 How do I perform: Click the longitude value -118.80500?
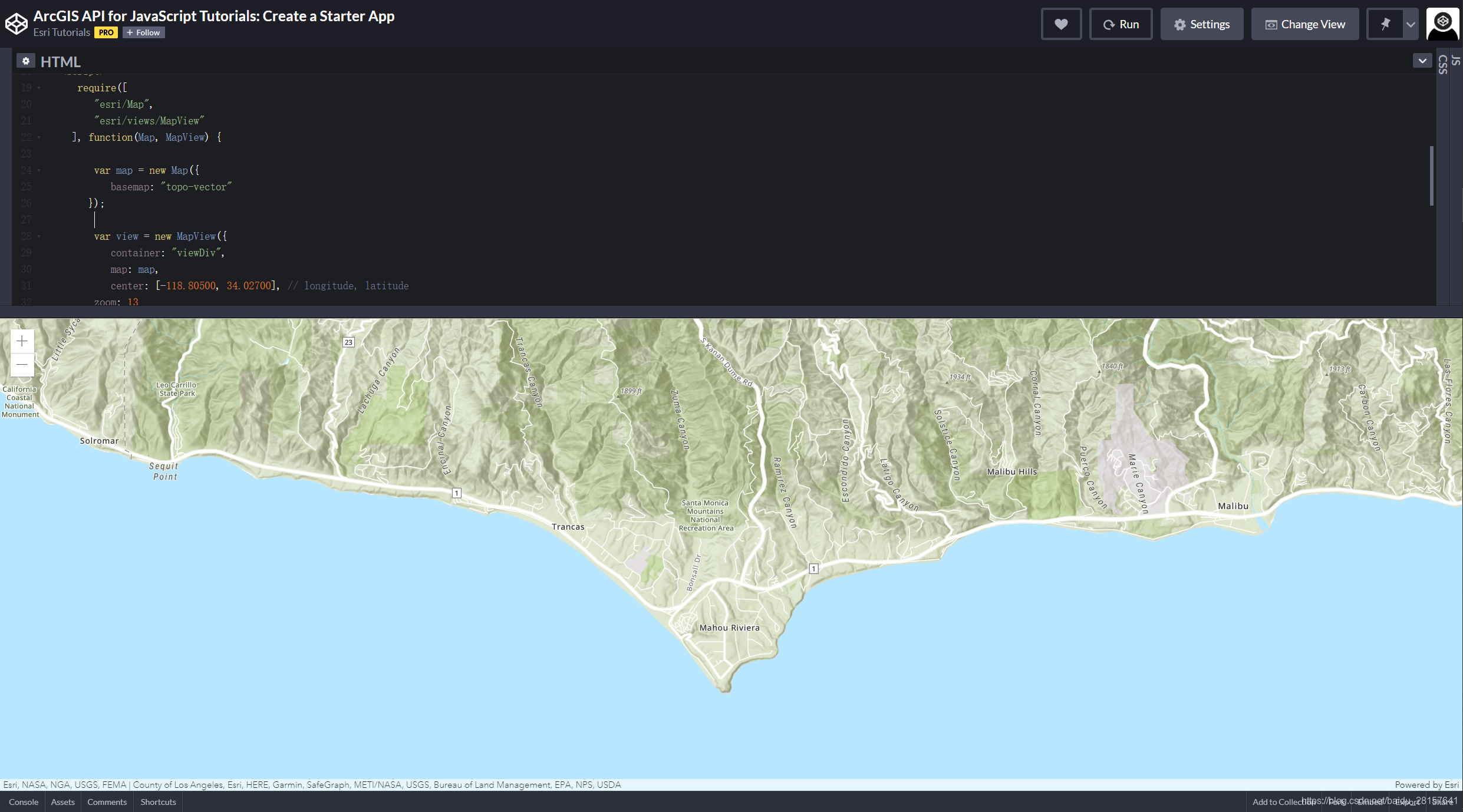pos(189,286)
